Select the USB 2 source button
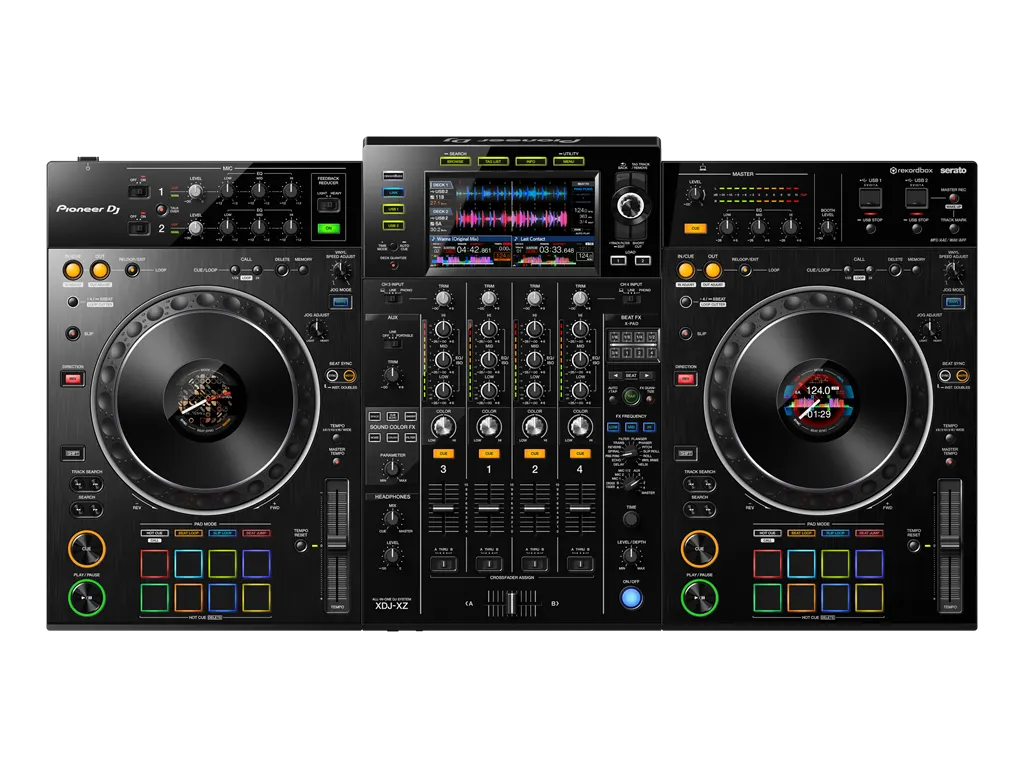This screenshot has height=768, width=1024. coord(394,225)
